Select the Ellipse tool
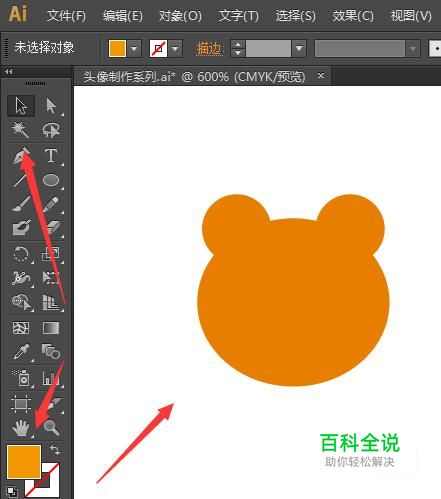 (51, 180)
